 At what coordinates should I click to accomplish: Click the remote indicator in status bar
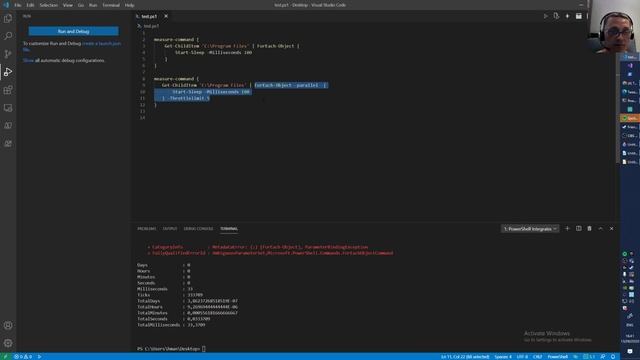point(5,356)
